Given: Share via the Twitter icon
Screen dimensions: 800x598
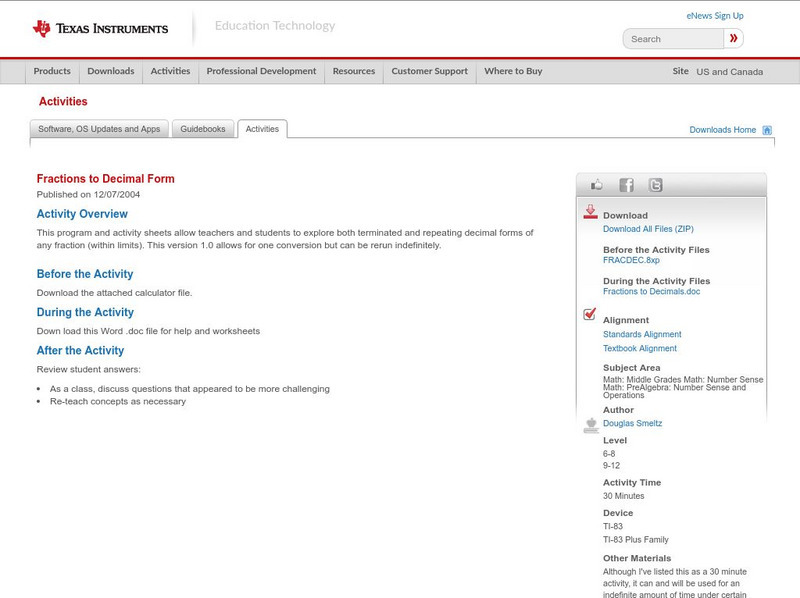Looking at the screenshot, I should click(655, 185).
